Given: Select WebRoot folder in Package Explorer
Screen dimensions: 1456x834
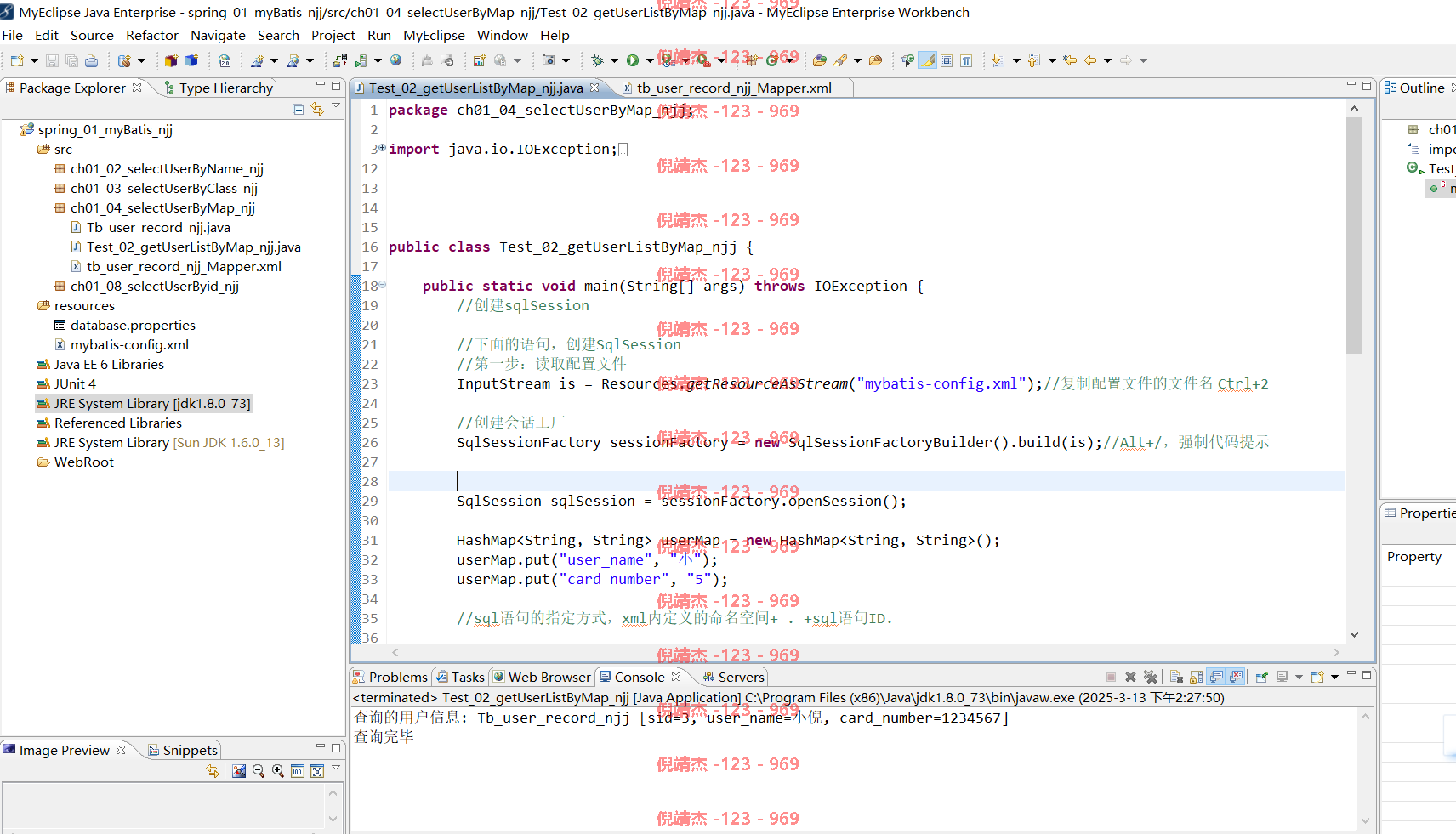Looking at the screenshot, I should coord(83,462).
